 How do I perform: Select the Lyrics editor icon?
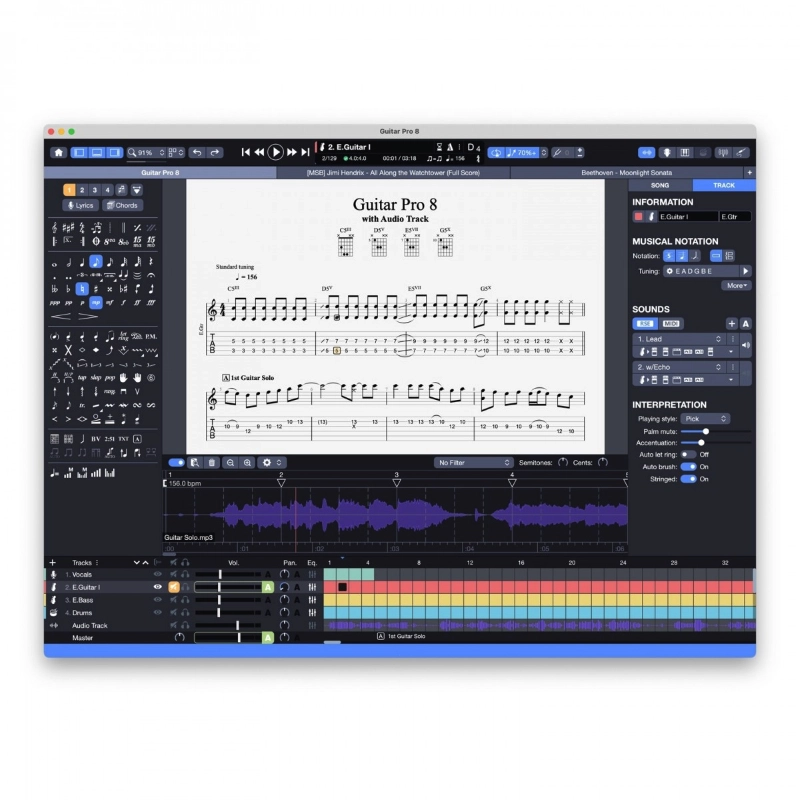click(x=83, y=205)
